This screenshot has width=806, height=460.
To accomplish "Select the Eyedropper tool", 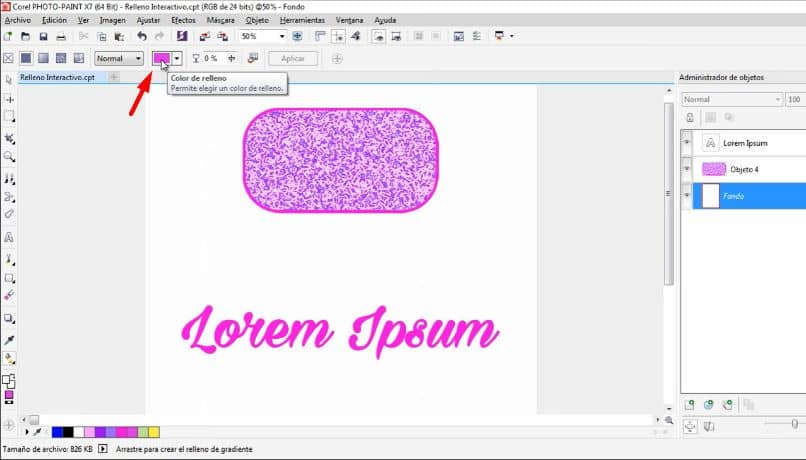I will pos(9,340).
